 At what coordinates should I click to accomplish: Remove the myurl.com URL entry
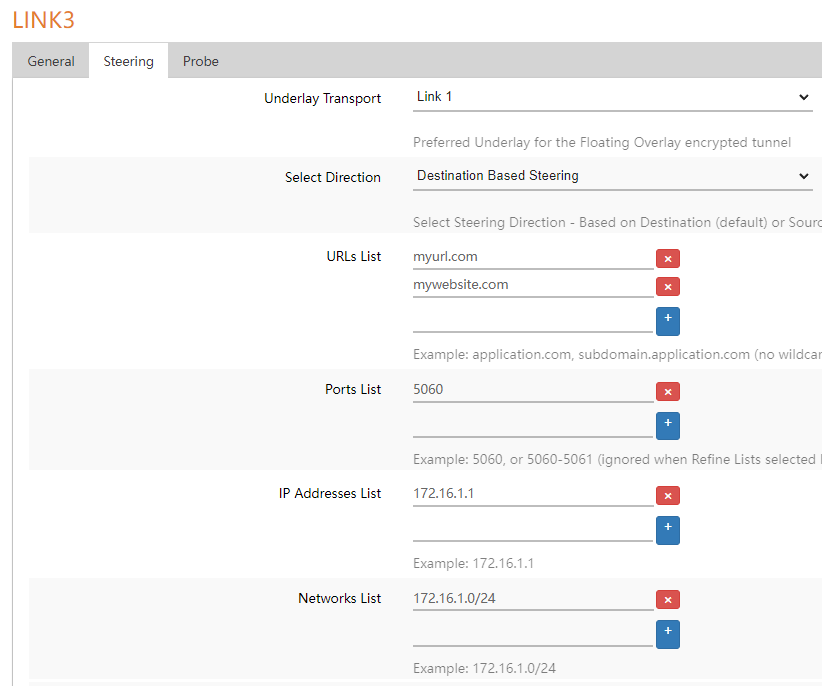coord(667,259)
